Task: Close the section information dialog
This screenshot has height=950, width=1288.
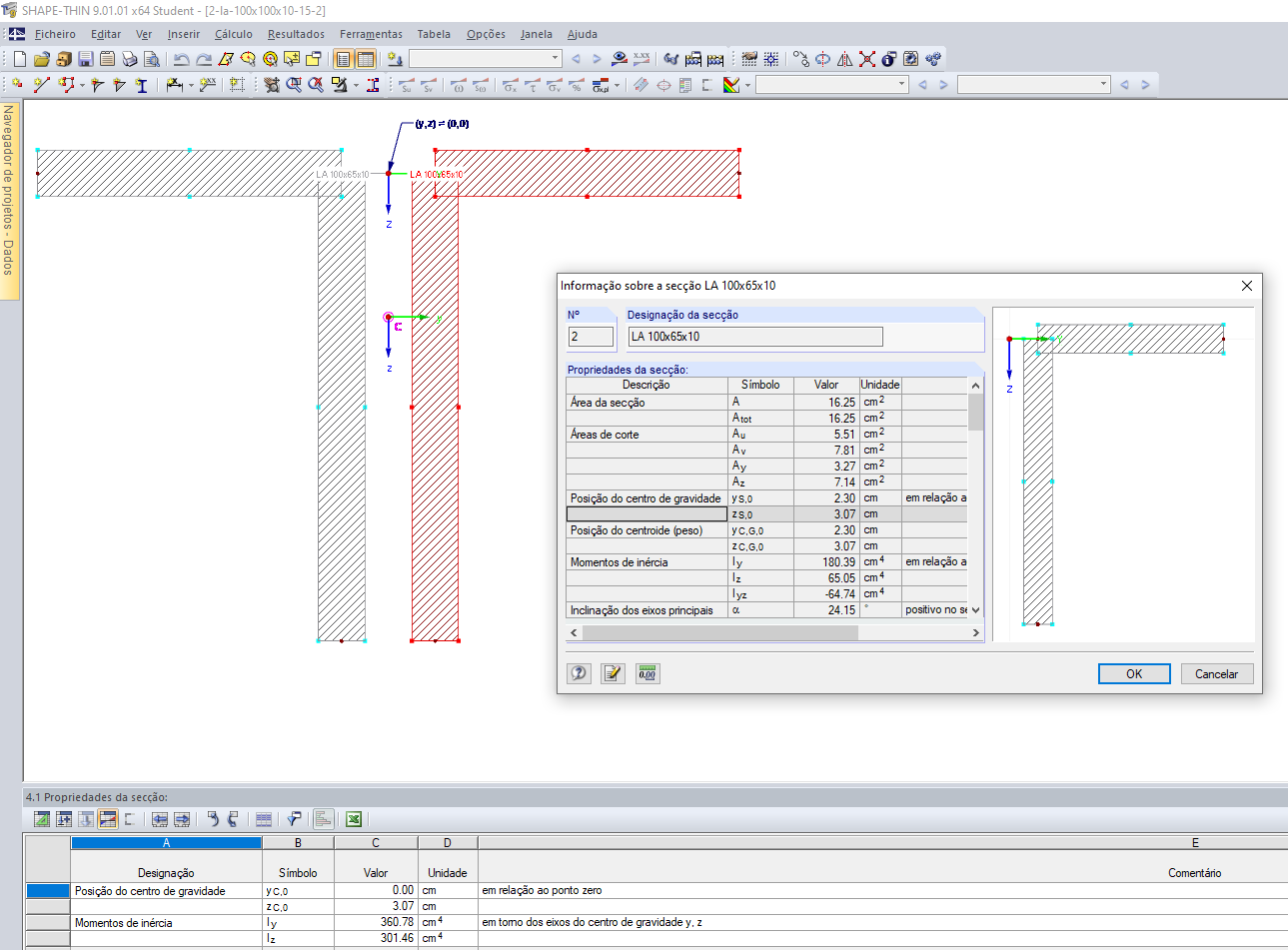Action: pyautogui.click(x=1246, y=286)
